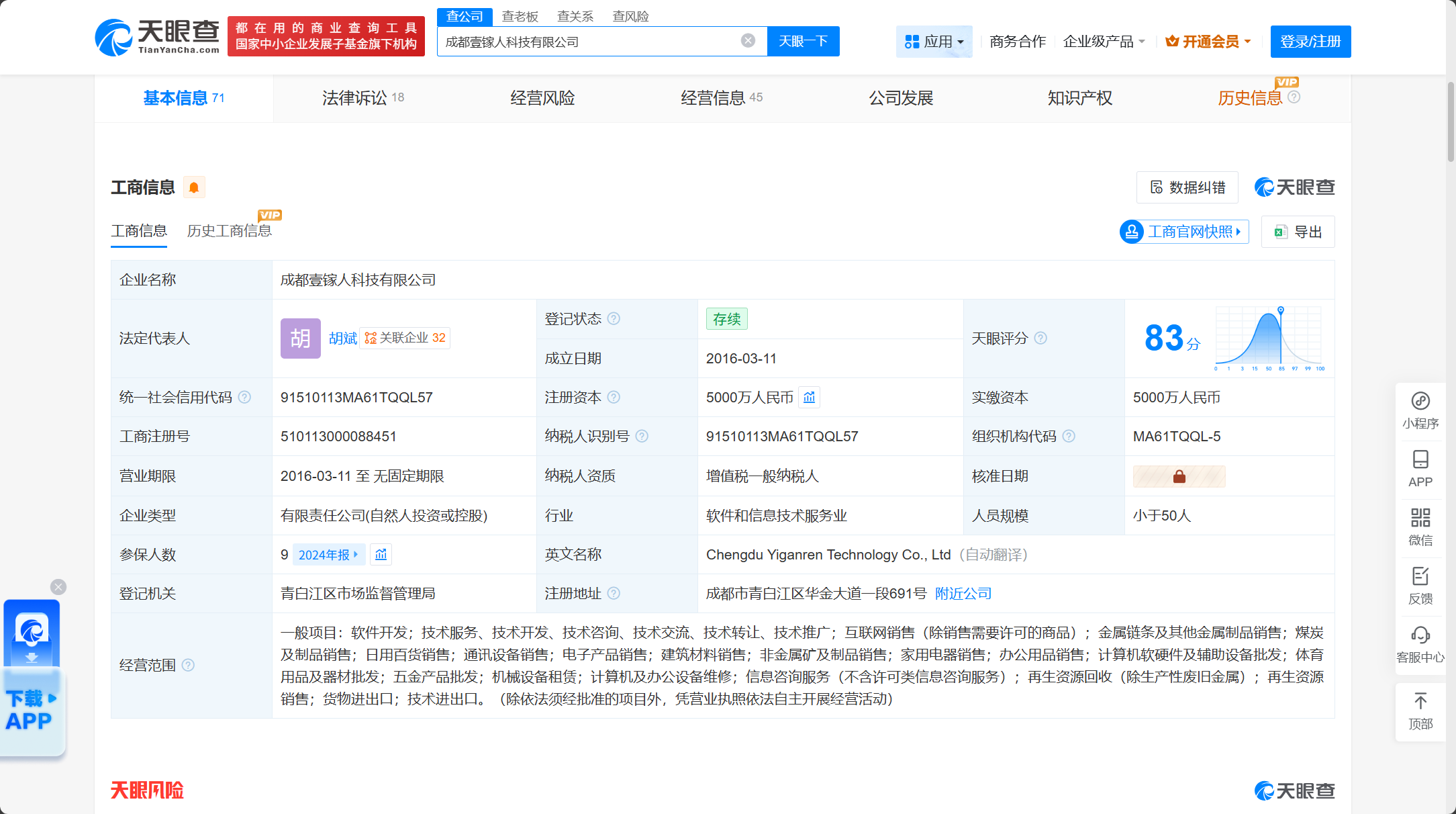Click help icon beside 登记状态
1456x814 pixels.
(614, 319)
